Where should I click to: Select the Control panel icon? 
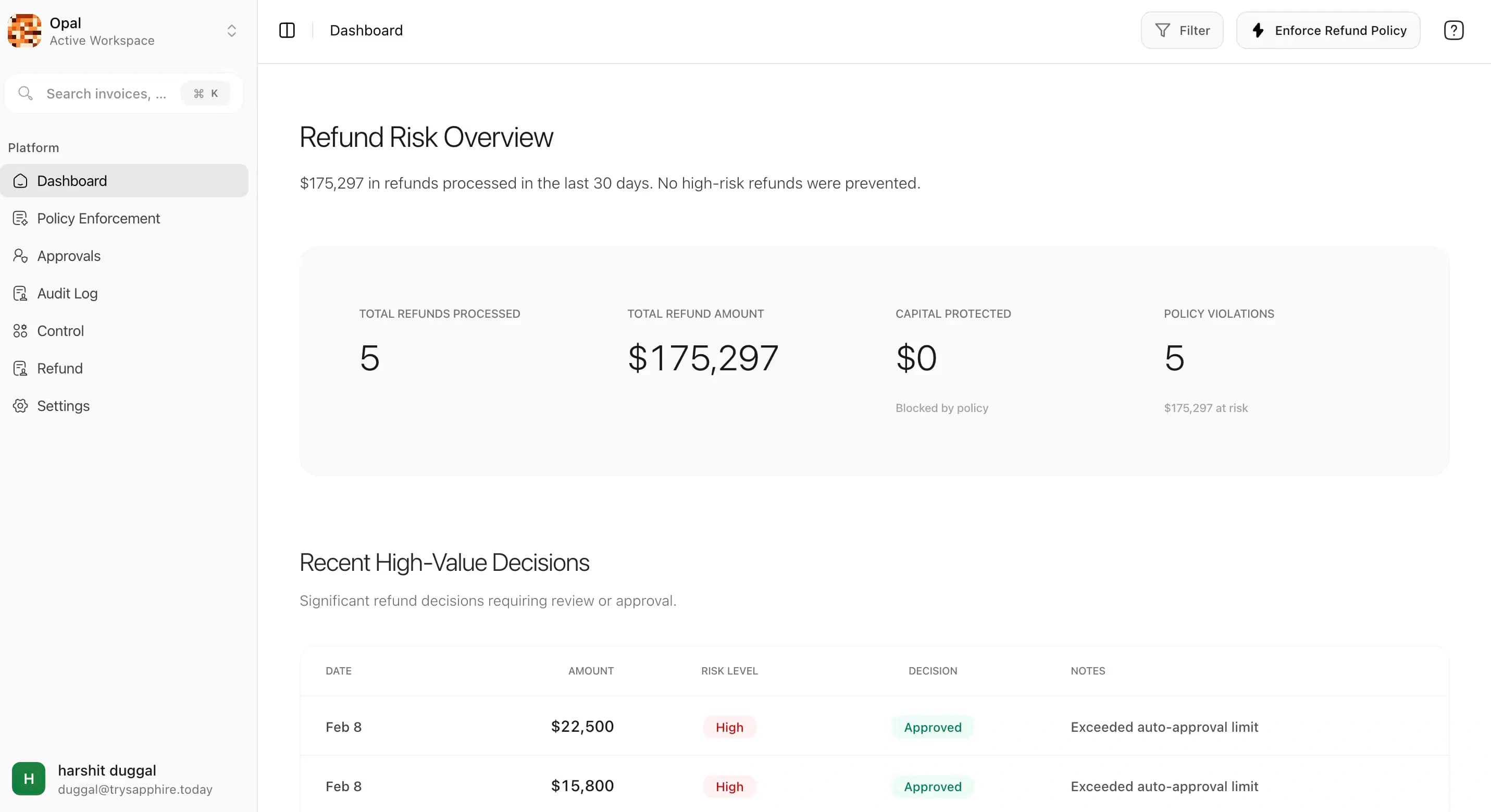20,330
